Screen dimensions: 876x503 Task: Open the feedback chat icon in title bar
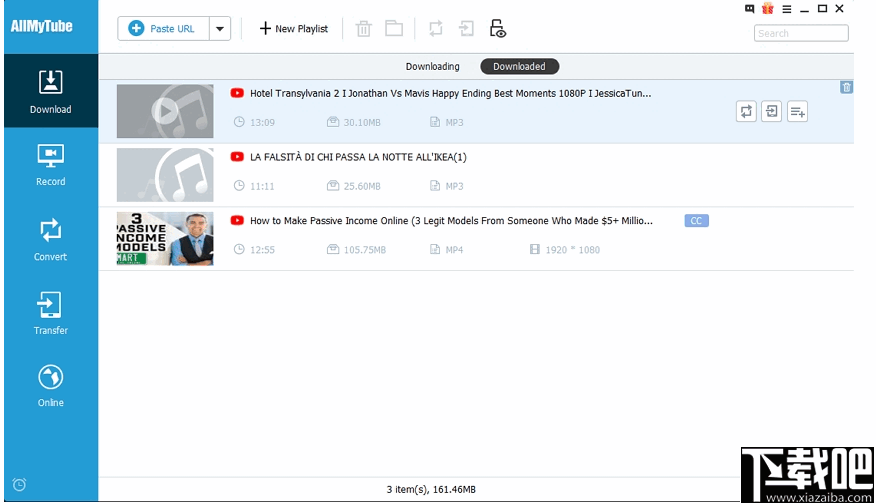tap(750, 9)
